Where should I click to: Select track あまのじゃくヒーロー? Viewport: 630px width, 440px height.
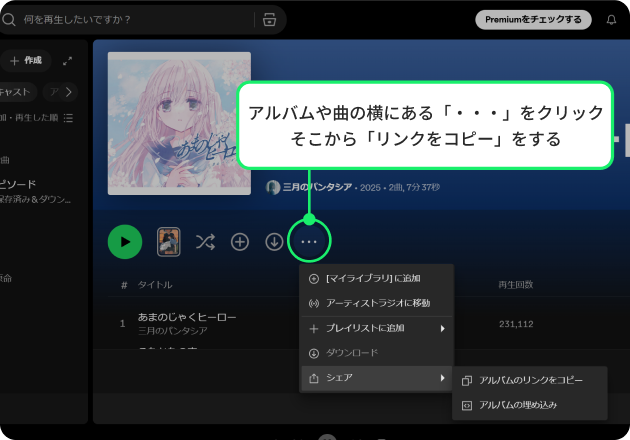(x=187, y=317)
